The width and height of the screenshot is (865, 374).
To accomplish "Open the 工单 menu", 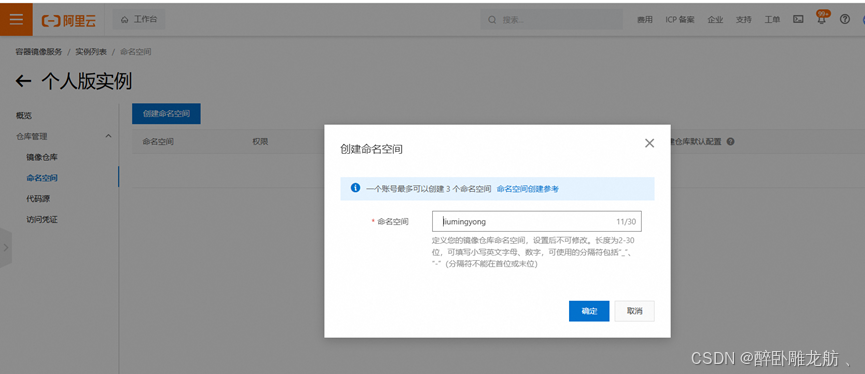I will (x=772, y=20).
